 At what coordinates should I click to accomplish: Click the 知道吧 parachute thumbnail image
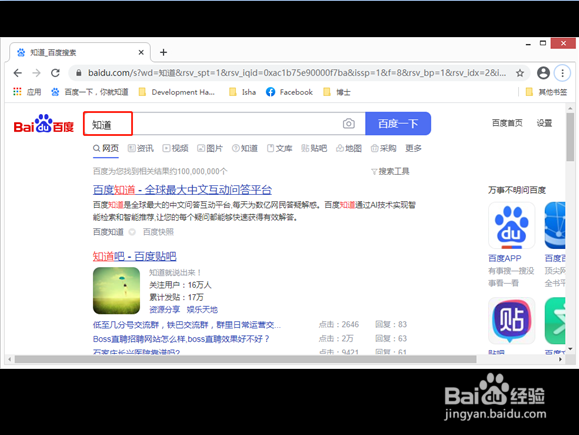click(116, 291)
